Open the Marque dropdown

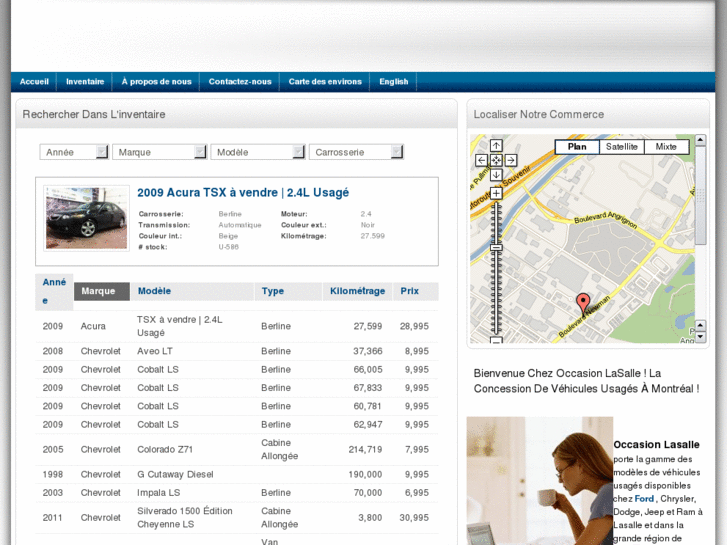159,152
